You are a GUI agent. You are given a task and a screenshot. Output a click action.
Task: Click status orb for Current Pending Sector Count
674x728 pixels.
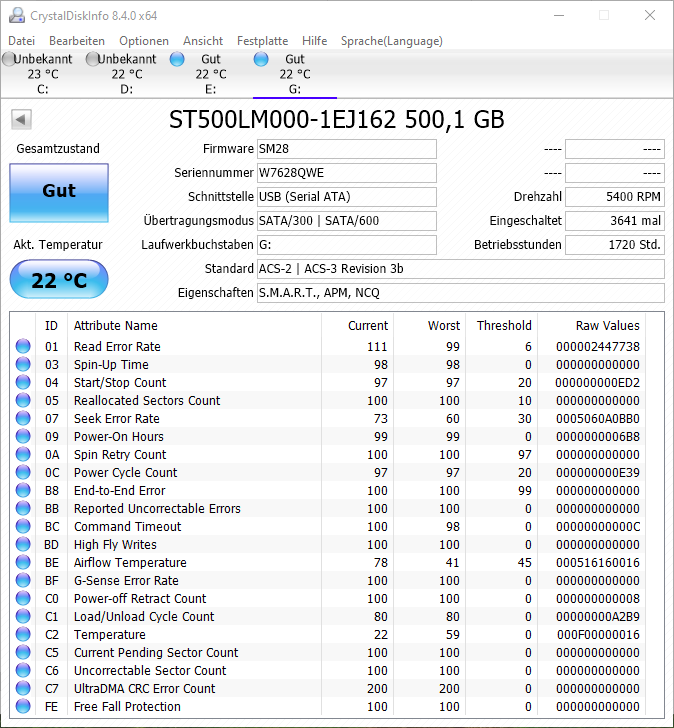click(23, 652)
